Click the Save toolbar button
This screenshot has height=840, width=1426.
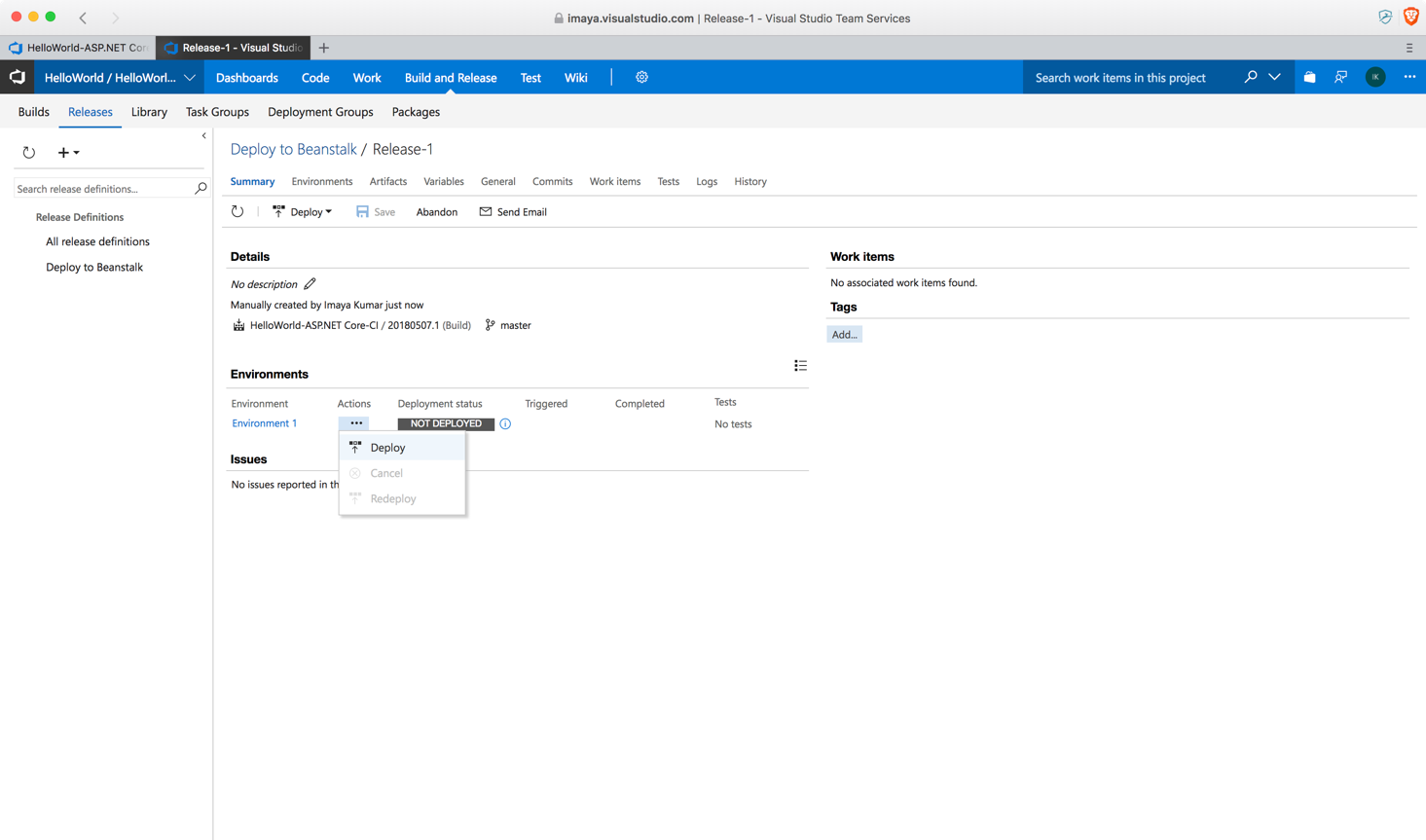point(376,211)
